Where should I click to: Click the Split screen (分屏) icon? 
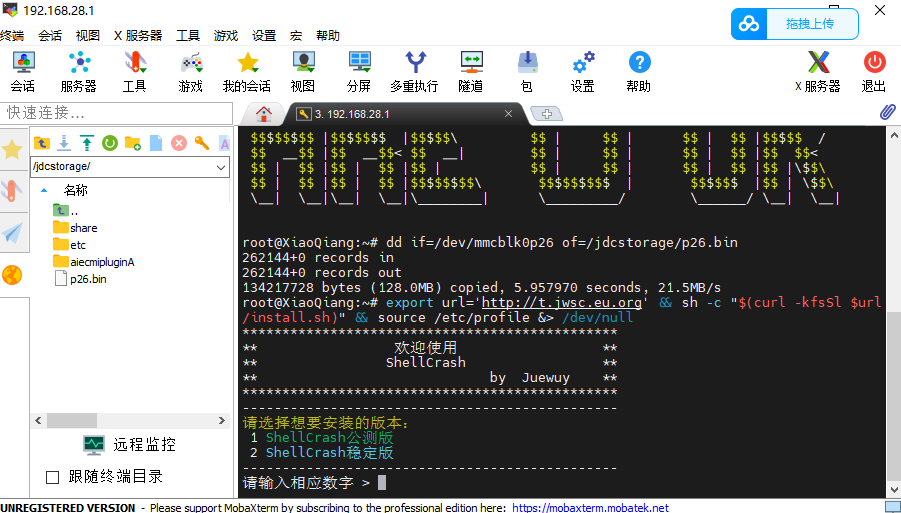pyautogui.click(x=359, y=71)
